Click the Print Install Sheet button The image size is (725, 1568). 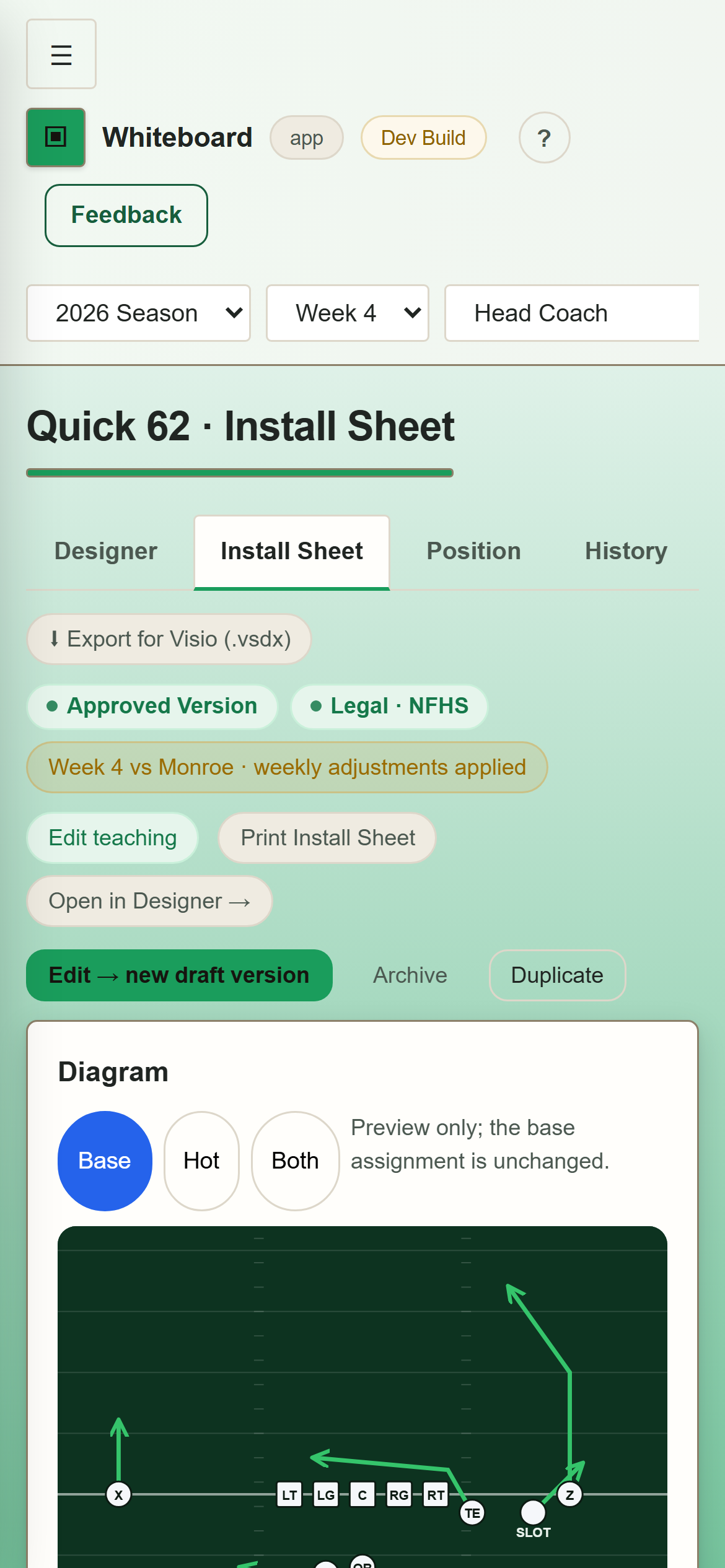pos(327,838)
